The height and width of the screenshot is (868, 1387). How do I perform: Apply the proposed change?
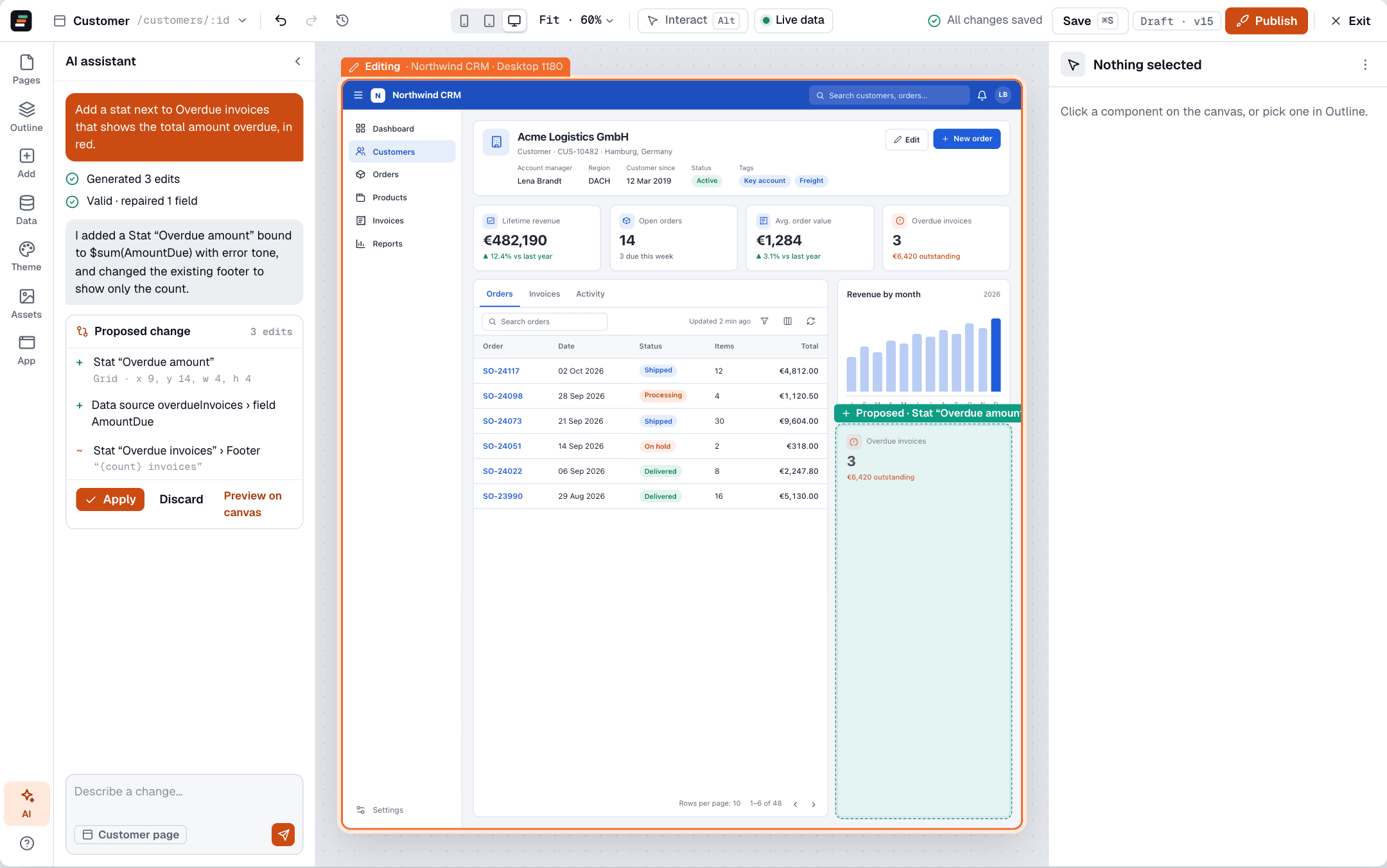110,499
